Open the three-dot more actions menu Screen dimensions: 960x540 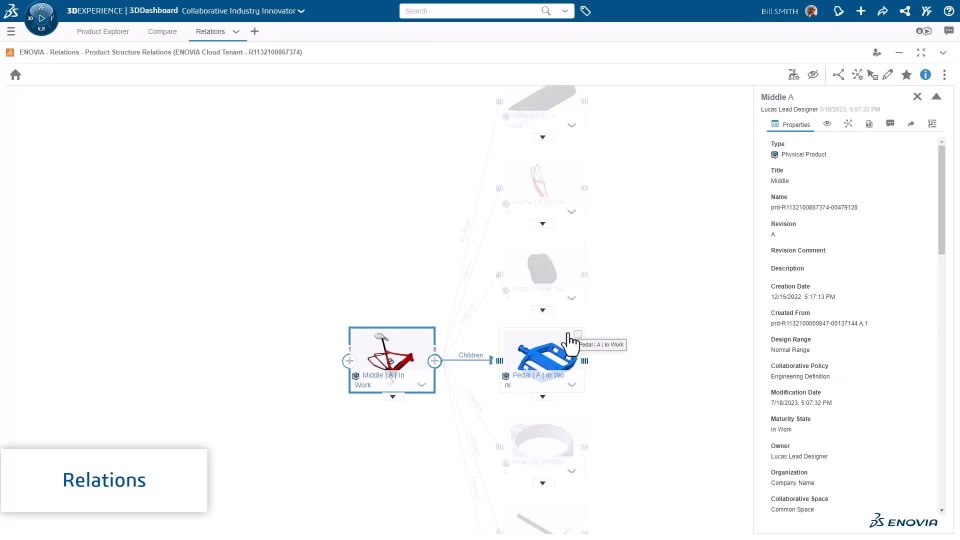(944, 75)
